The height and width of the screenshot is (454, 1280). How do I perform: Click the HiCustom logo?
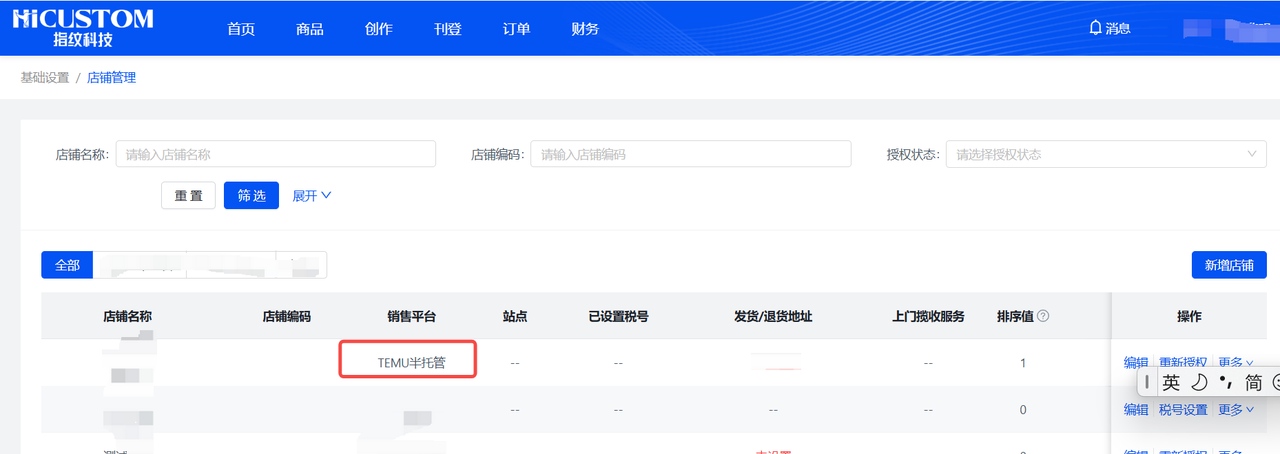coord(82,28)
